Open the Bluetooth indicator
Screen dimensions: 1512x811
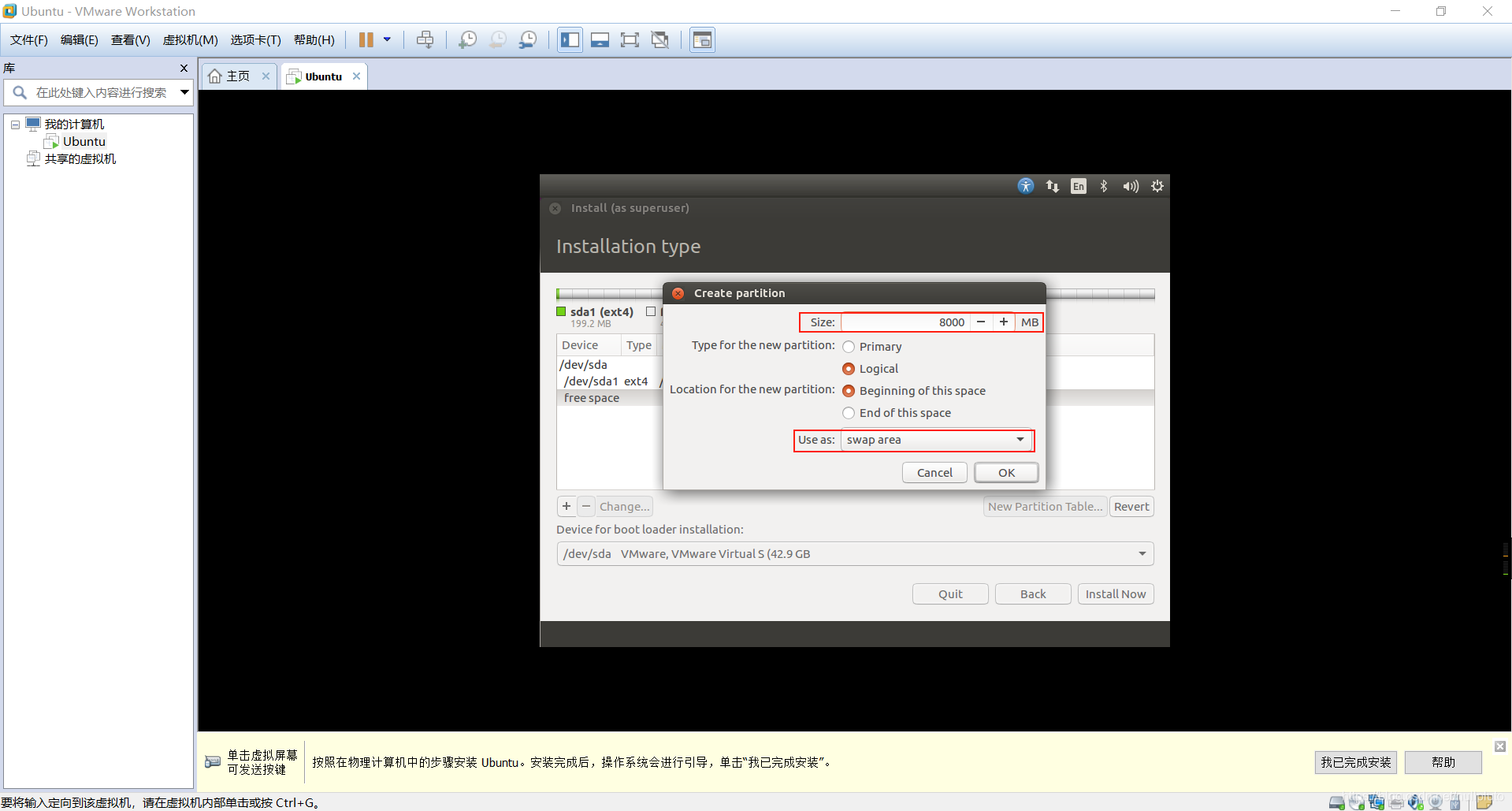point(1104,186)
